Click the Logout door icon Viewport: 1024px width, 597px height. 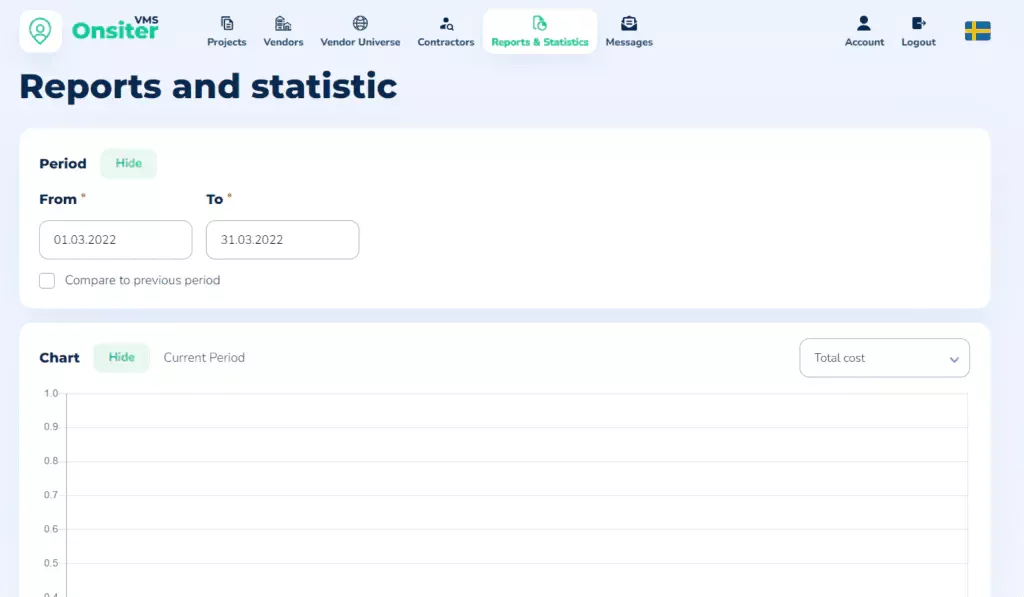(917, 24)
